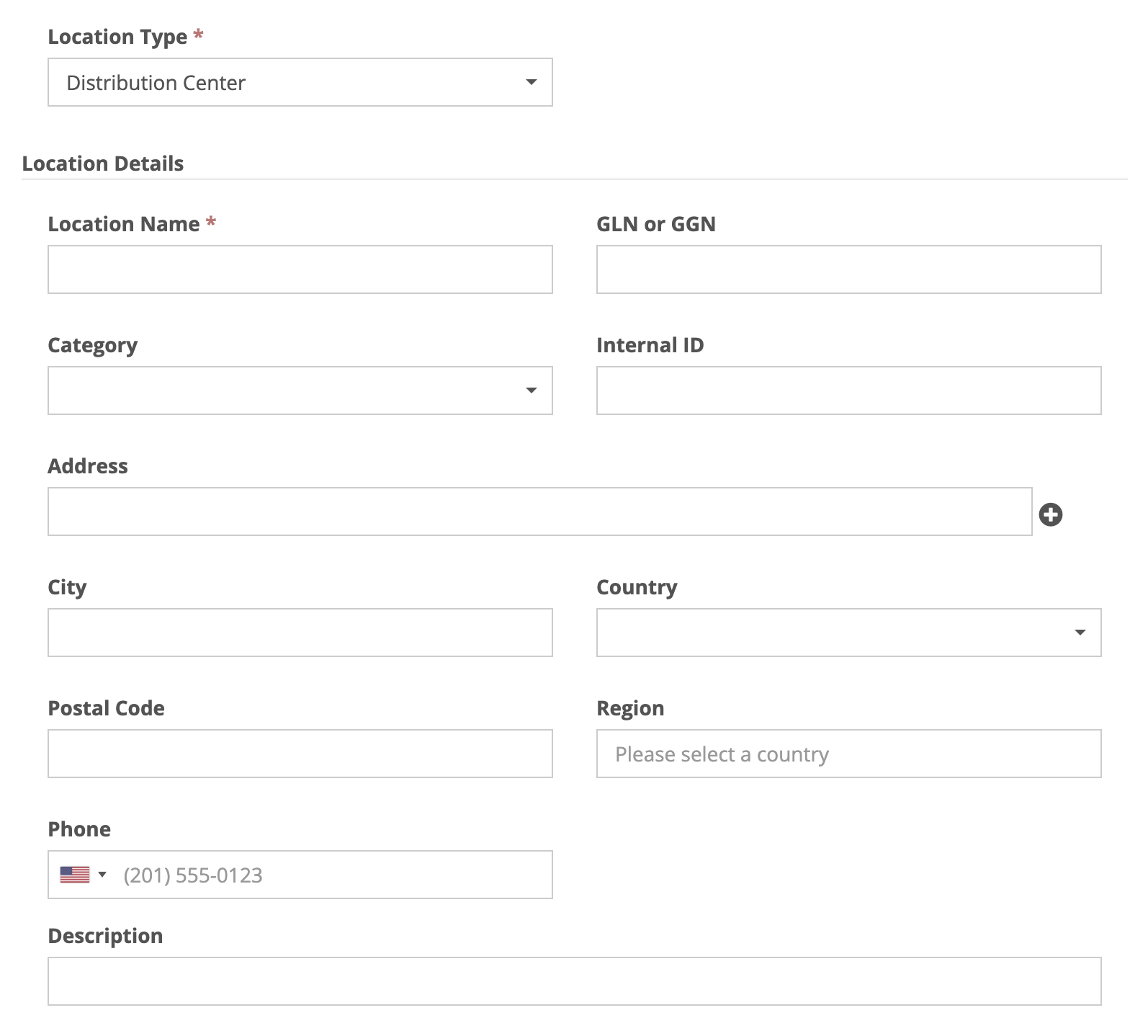Focus the Address text box
This screenshot has height=1036, width=1148.
[x=540, y=512]
